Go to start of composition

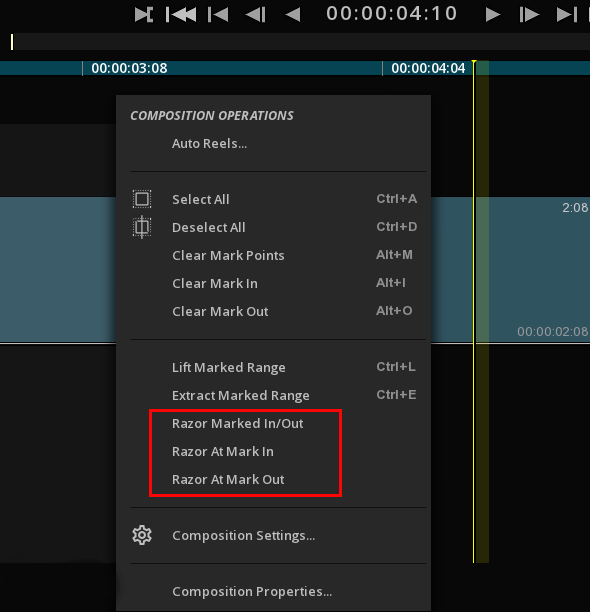pyautogui.click(x=181, y=15)
